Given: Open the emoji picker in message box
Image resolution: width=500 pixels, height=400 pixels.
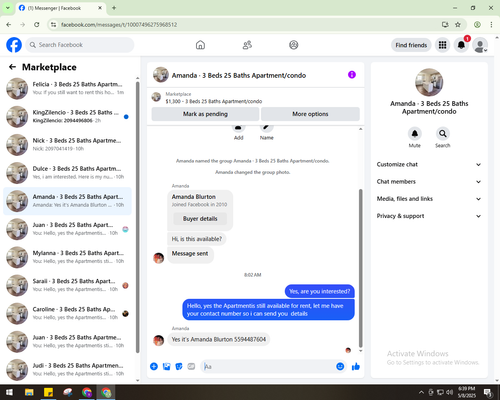Looking at the screenshot, I should pos(340,366).
